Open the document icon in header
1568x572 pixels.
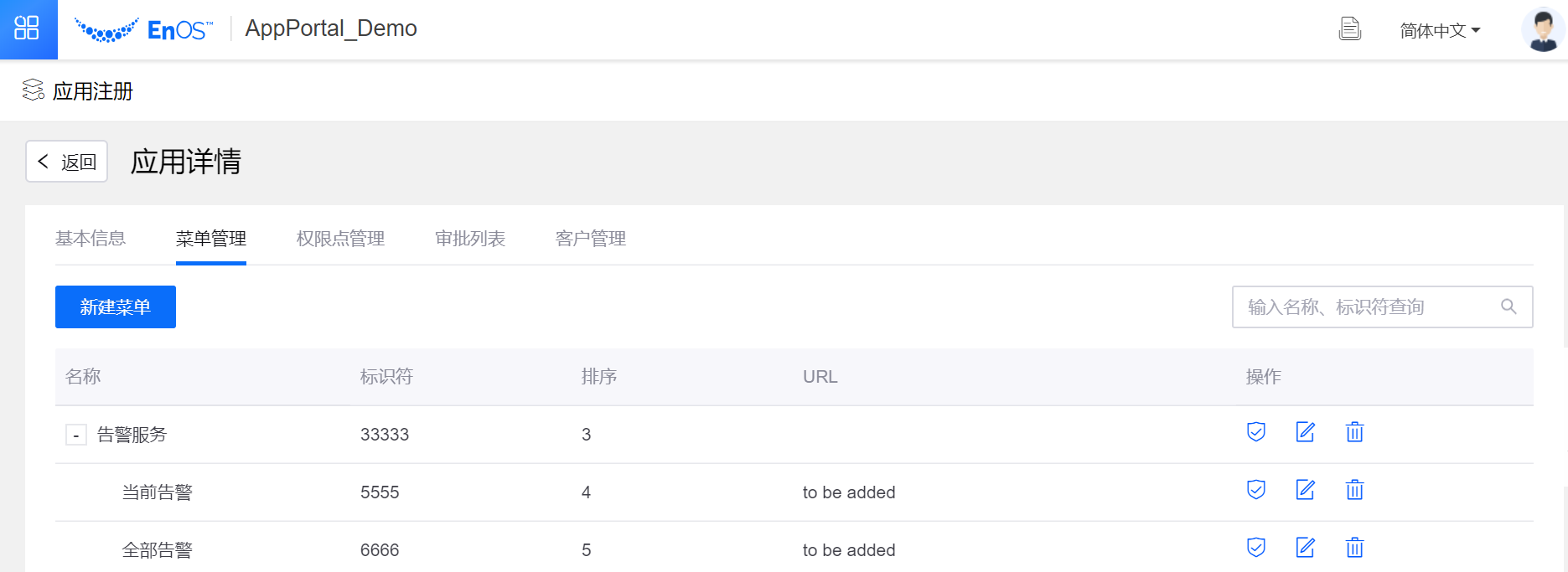(1349, 29)
